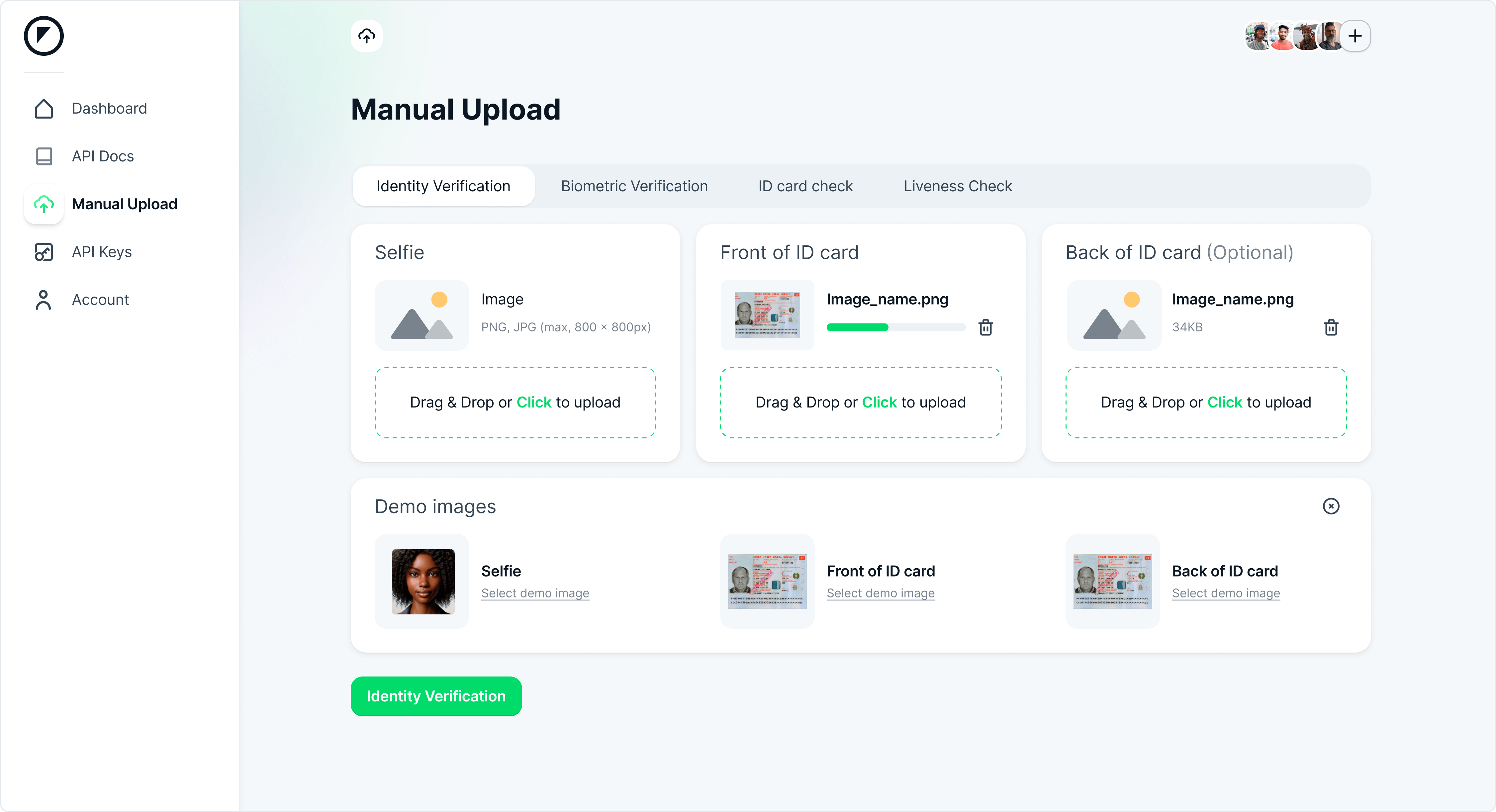Select demo image link under Selfie
Screen dimensions: 1496x812
pyautogui.click(x=535, y=593)
